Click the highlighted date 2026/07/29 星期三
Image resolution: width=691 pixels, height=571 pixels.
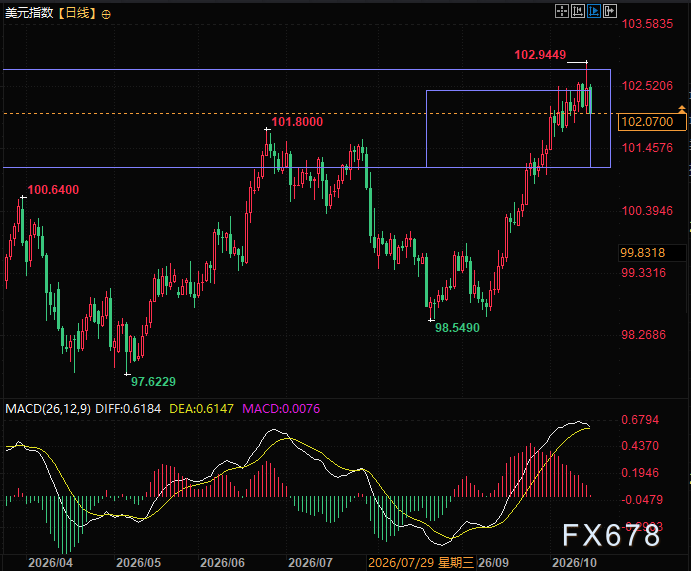[x=421, y=563]
